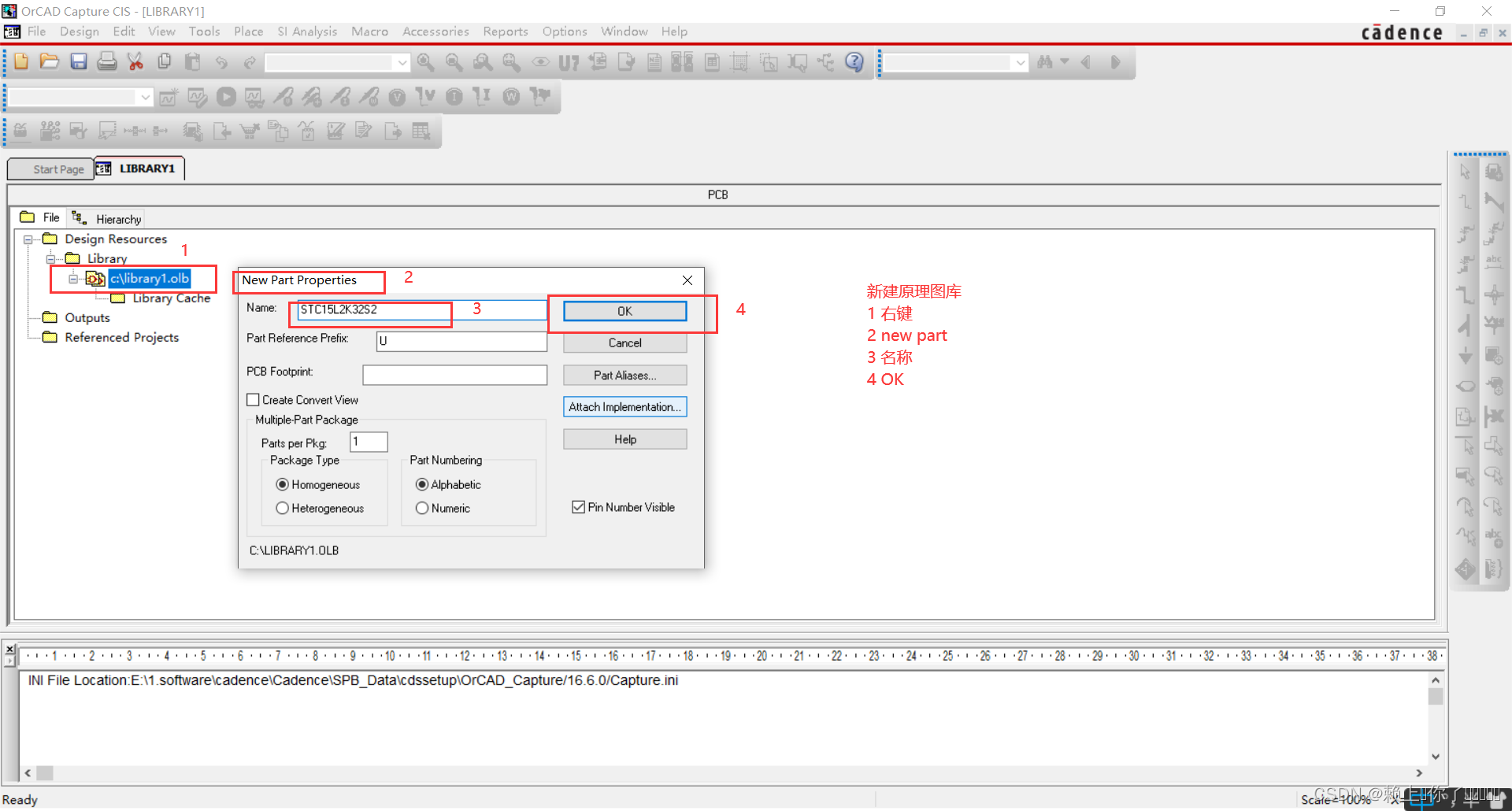Switch to the Hierarchy tab
The height and width of the screenshot is (811, 1512).
click(x=106, y=219)
